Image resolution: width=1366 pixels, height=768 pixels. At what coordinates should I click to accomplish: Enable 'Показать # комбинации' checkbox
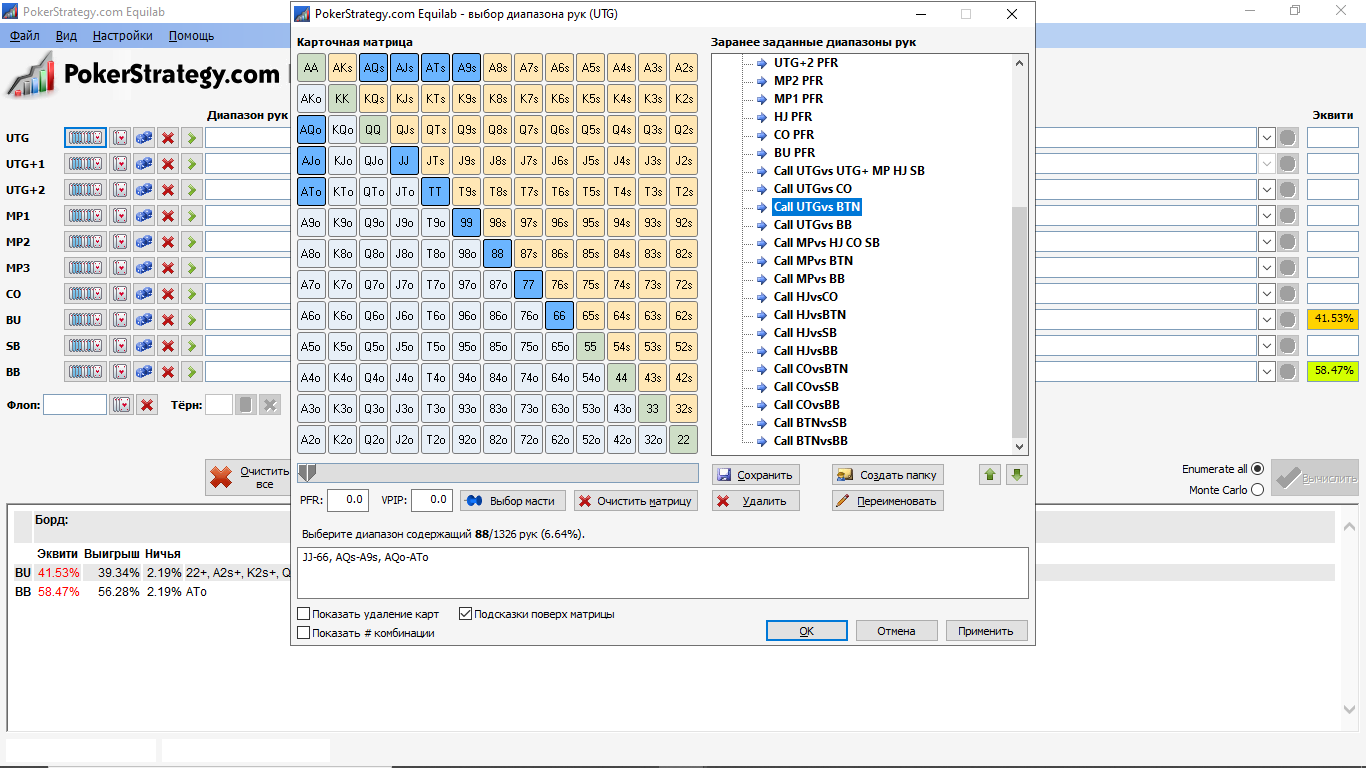click(304, 633)
